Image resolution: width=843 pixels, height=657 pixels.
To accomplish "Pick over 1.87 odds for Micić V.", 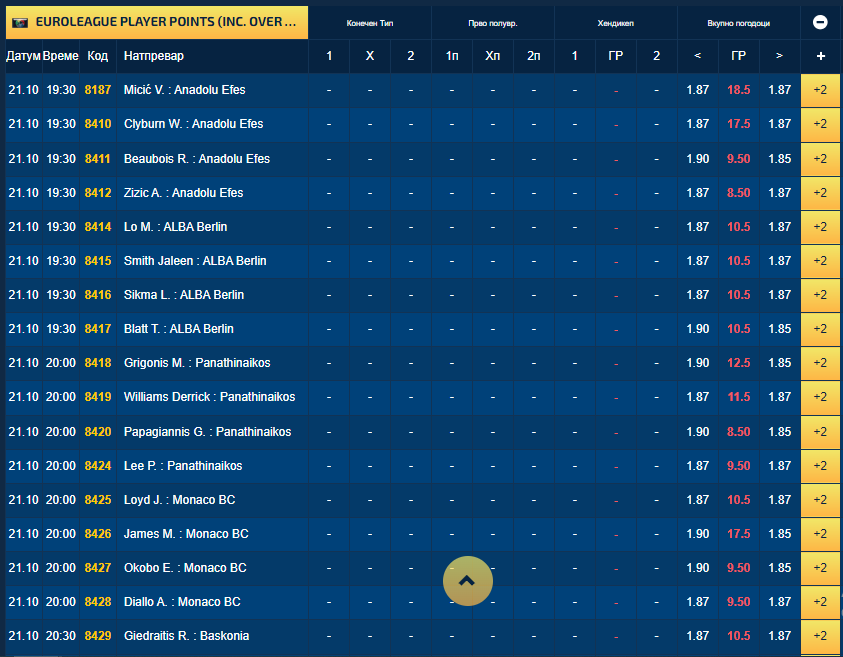I will click(780, 90).
